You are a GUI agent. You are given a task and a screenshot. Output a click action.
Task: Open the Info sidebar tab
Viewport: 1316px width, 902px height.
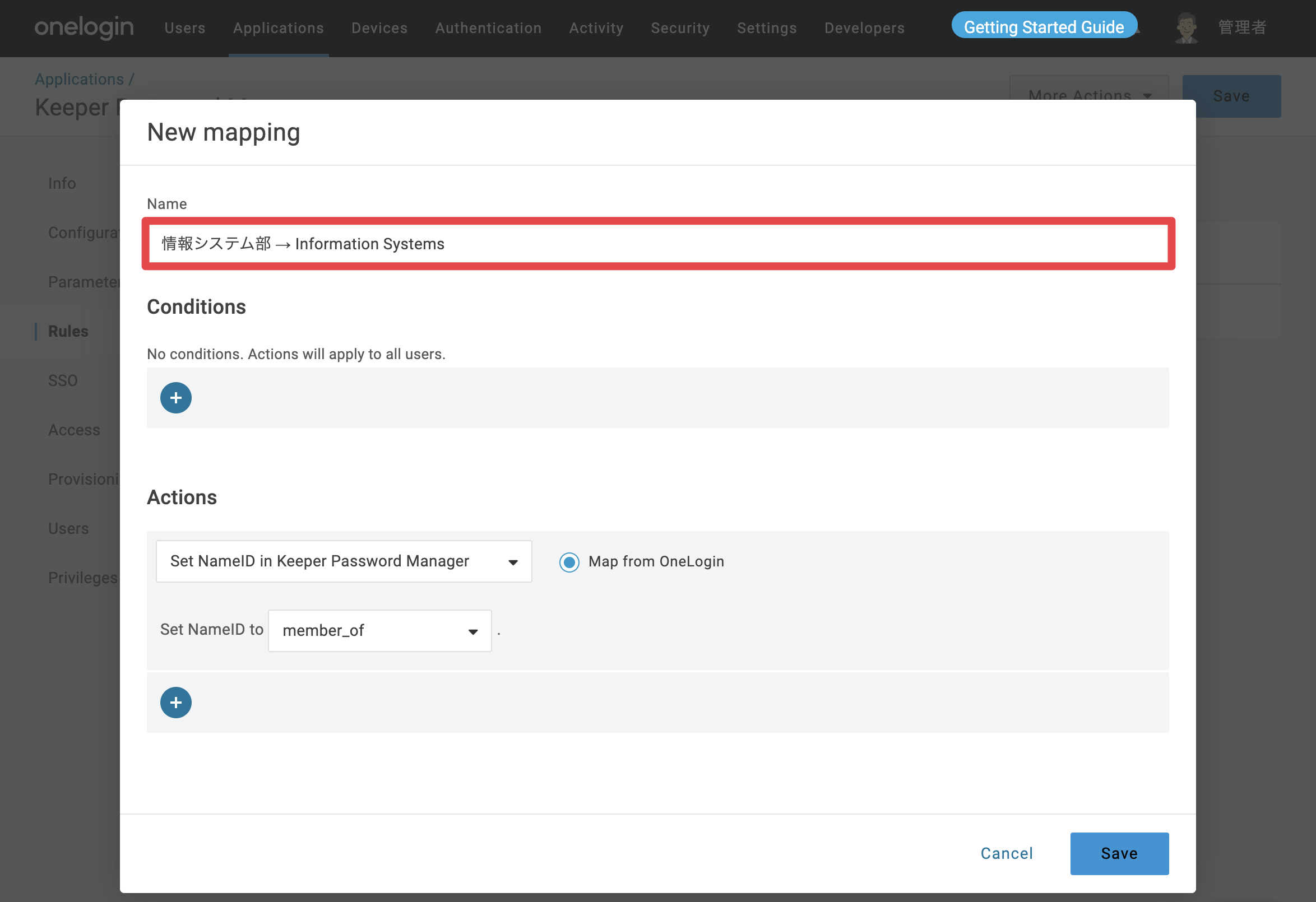[x=62, y=183]
